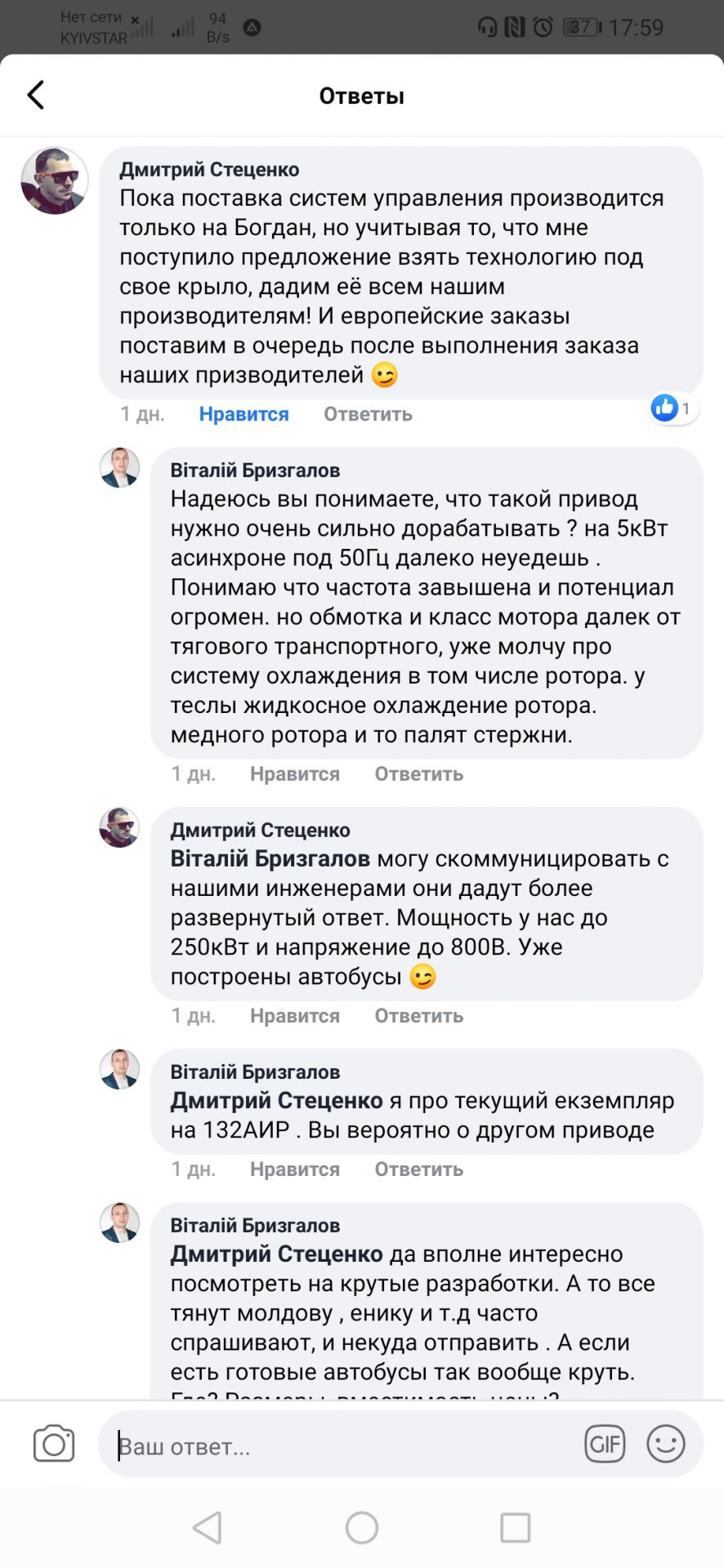Open the camera icon to attach photo

[54, 1444]
